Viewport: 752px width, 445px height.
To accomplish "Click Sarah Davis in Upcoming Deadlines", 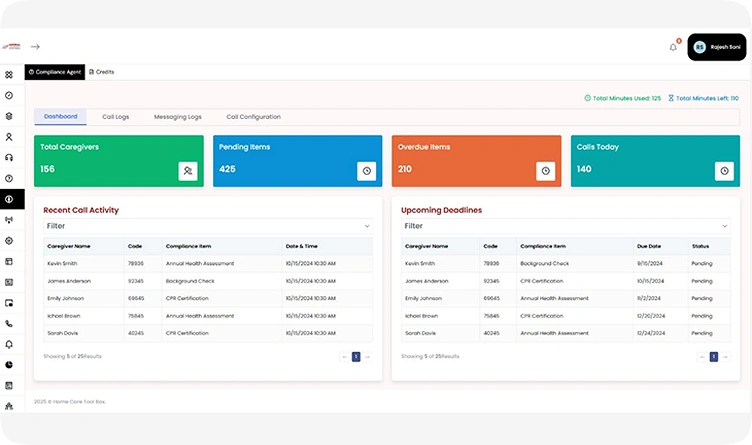I will [x=420, y=333].
